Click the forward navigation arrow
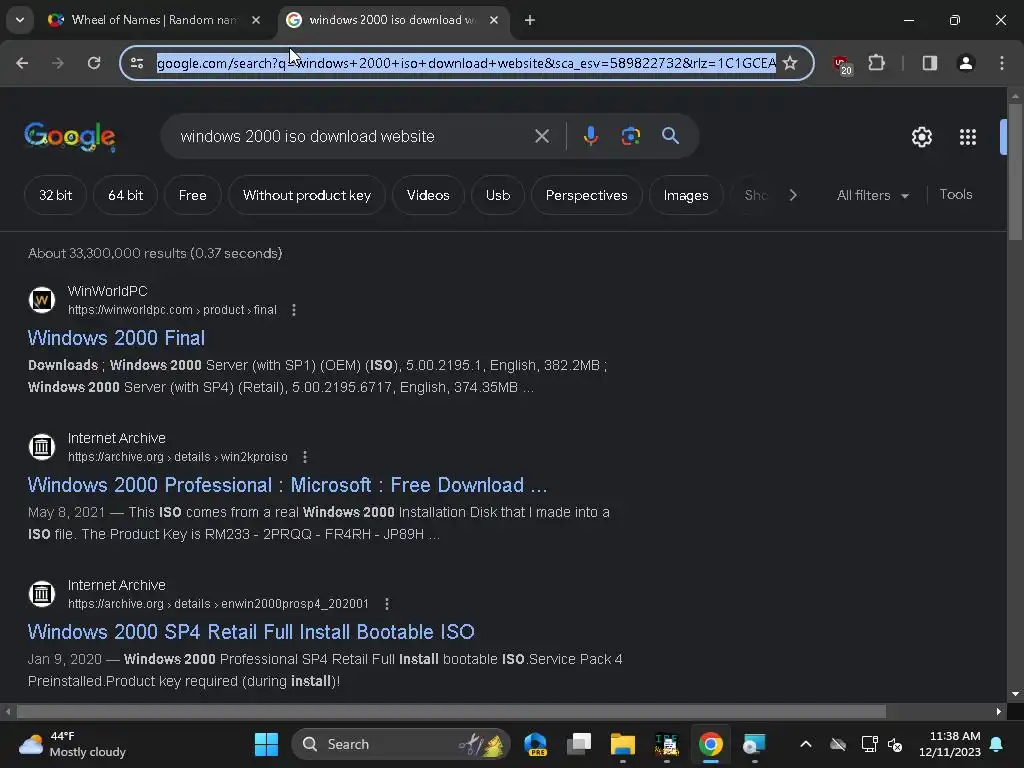 point(58,63)
